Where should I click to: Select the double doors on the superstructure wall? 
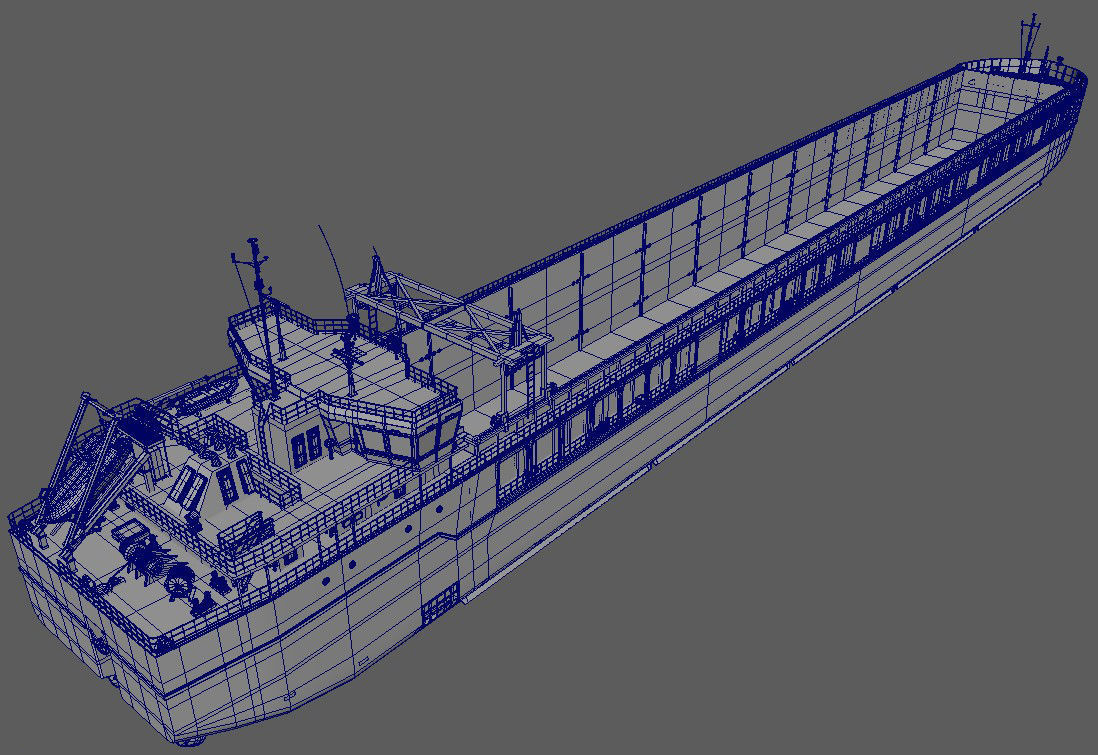pos(307,448)
